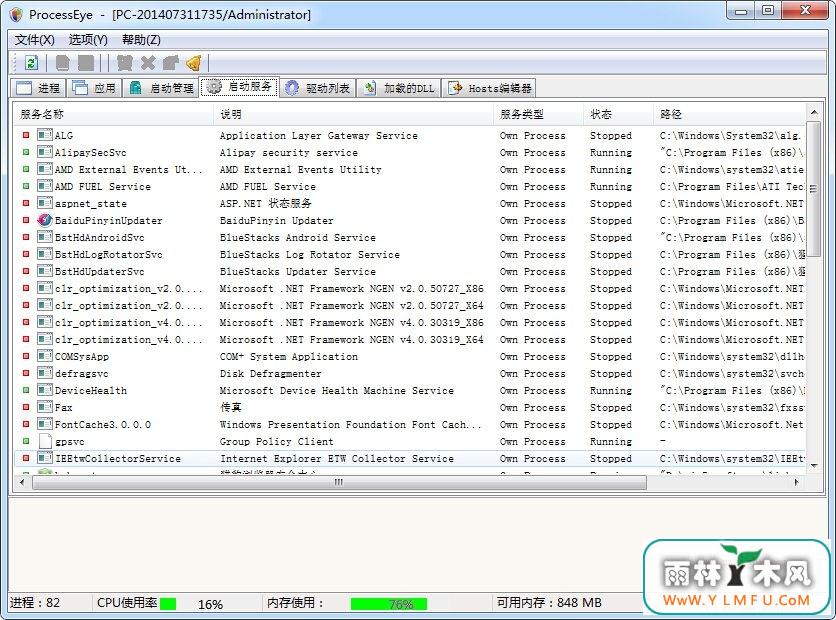Click the gray save-disk toolbar icon
The height and width of the screenshot is (620, 836).
pyautogui.click(x=86, y=63)
